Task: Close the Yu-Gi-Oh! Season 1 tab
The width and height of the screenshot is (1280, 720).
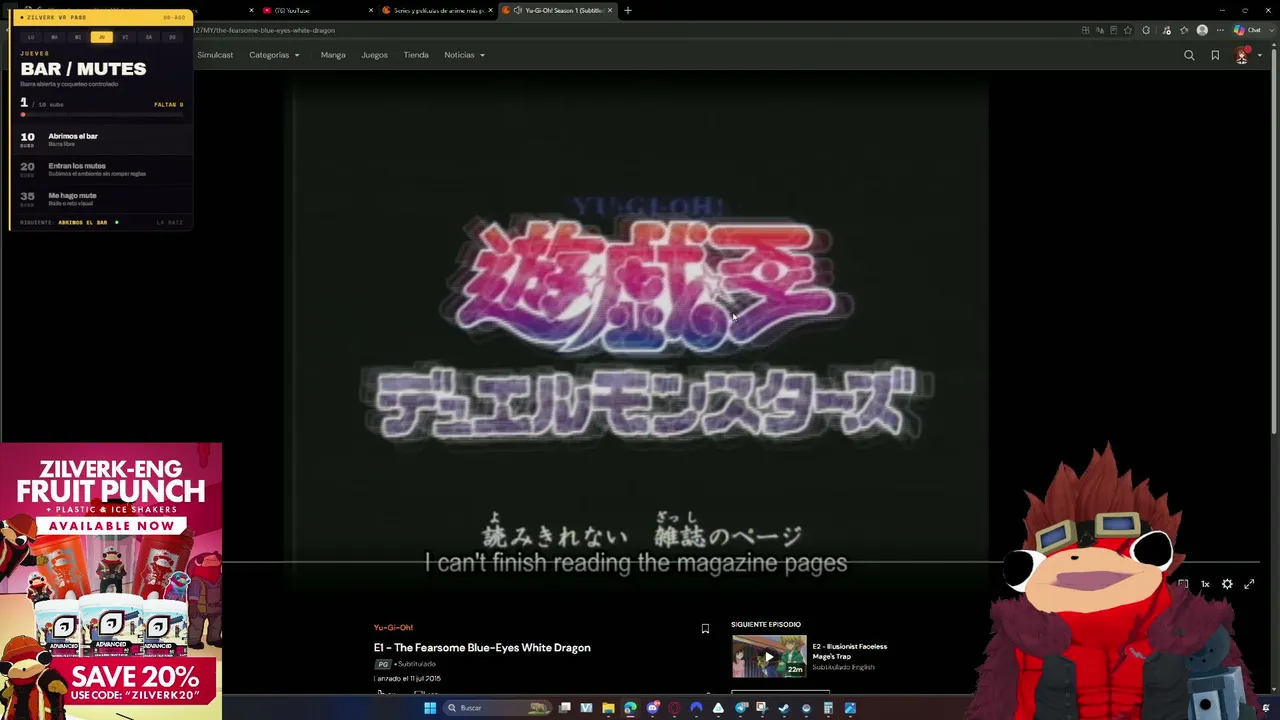Action: (x=610, y=10)
